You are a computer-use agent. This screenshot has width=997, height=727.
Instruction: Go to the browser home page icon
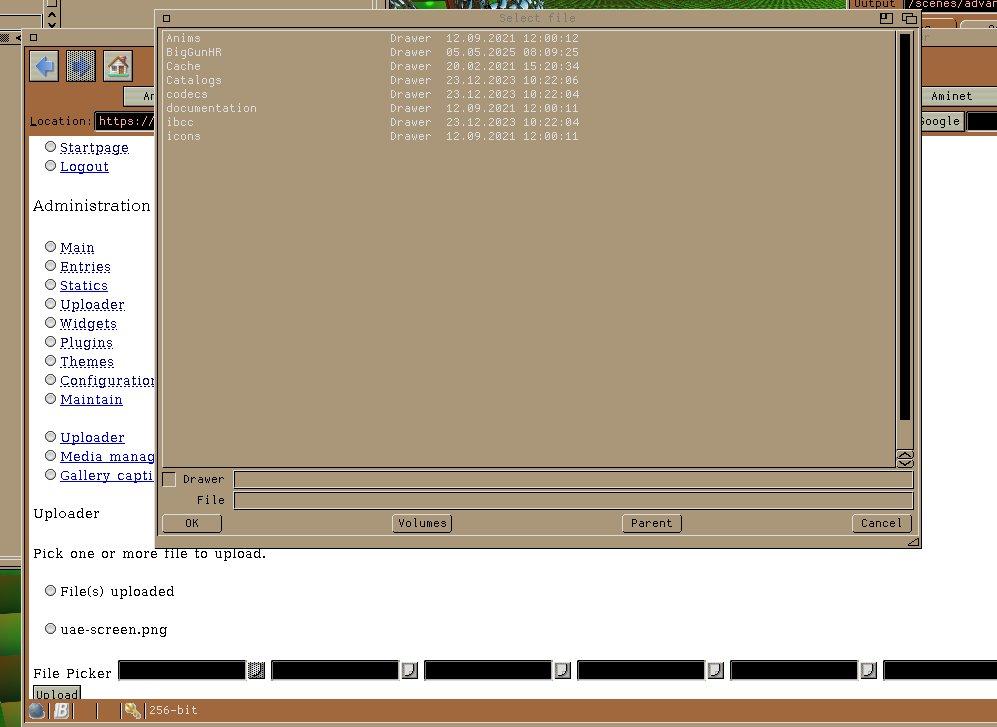click(118, 67)
